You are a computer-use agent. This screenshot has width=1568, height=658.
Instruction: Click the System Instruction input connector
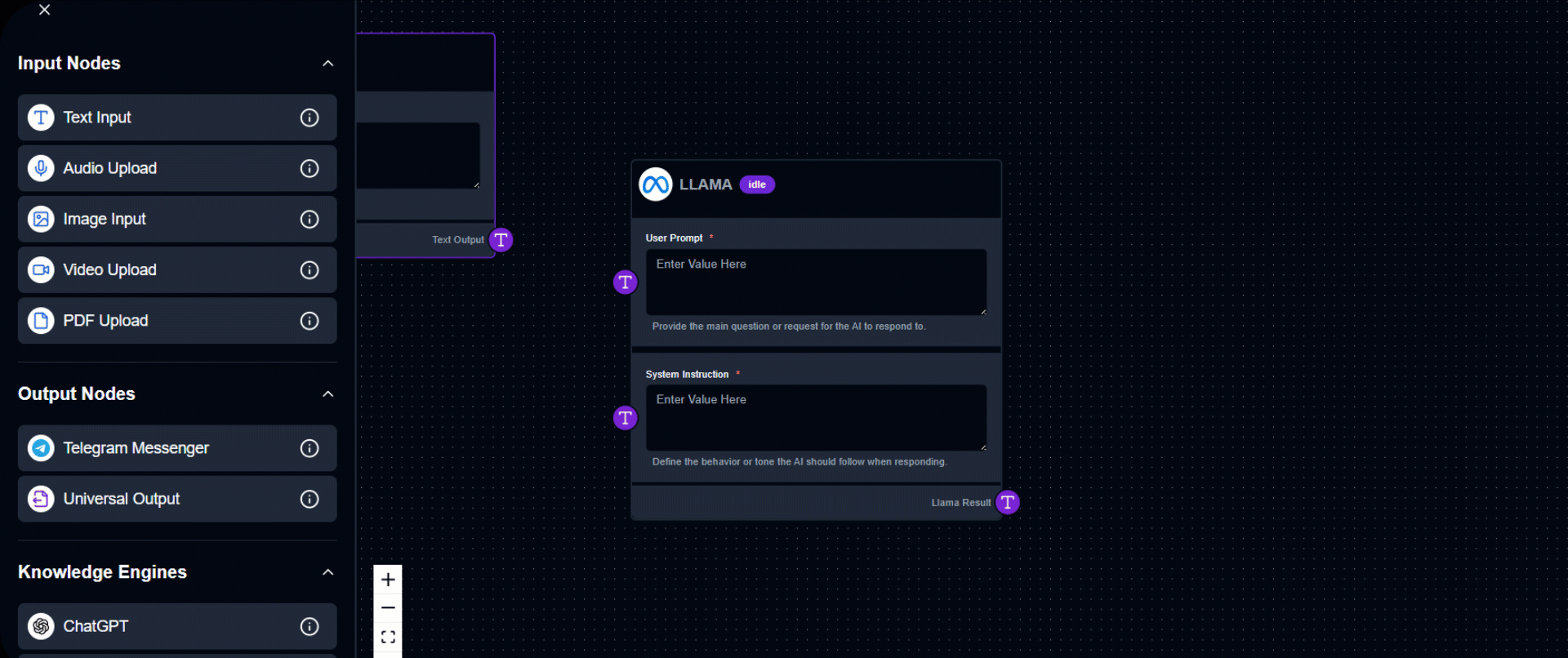(625, 418)
